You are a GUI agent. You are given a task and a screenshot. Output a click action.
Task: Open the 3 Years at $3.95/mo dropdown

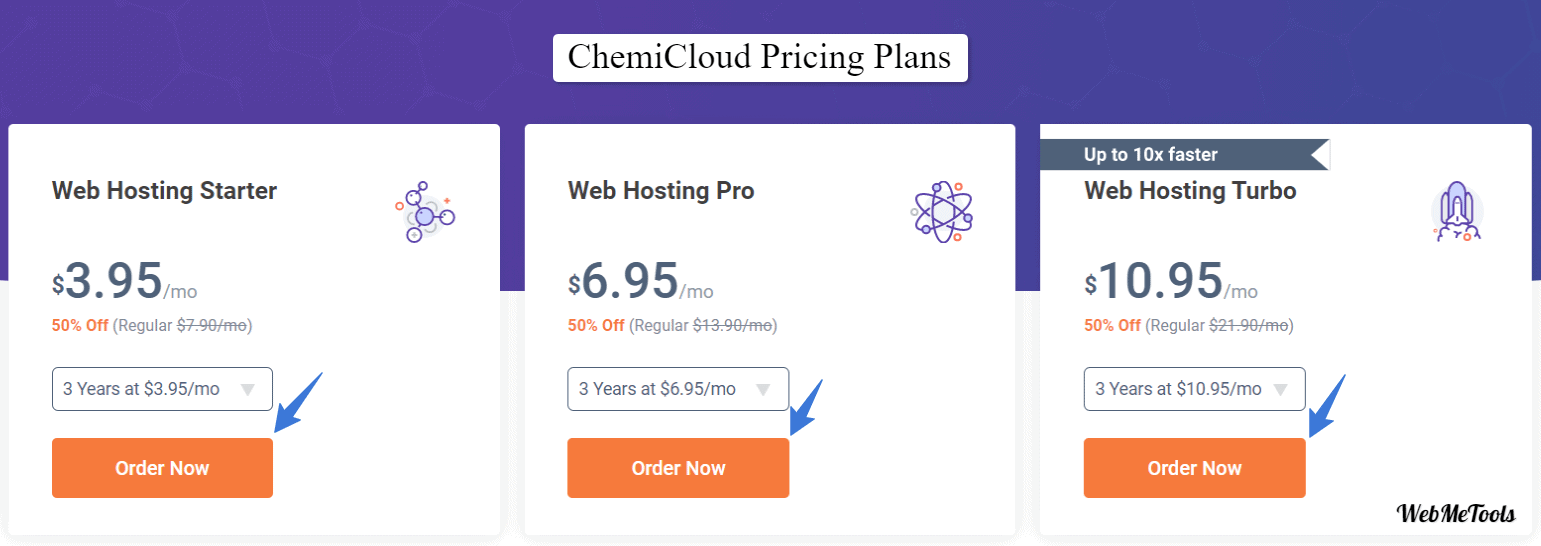point(162,389)
